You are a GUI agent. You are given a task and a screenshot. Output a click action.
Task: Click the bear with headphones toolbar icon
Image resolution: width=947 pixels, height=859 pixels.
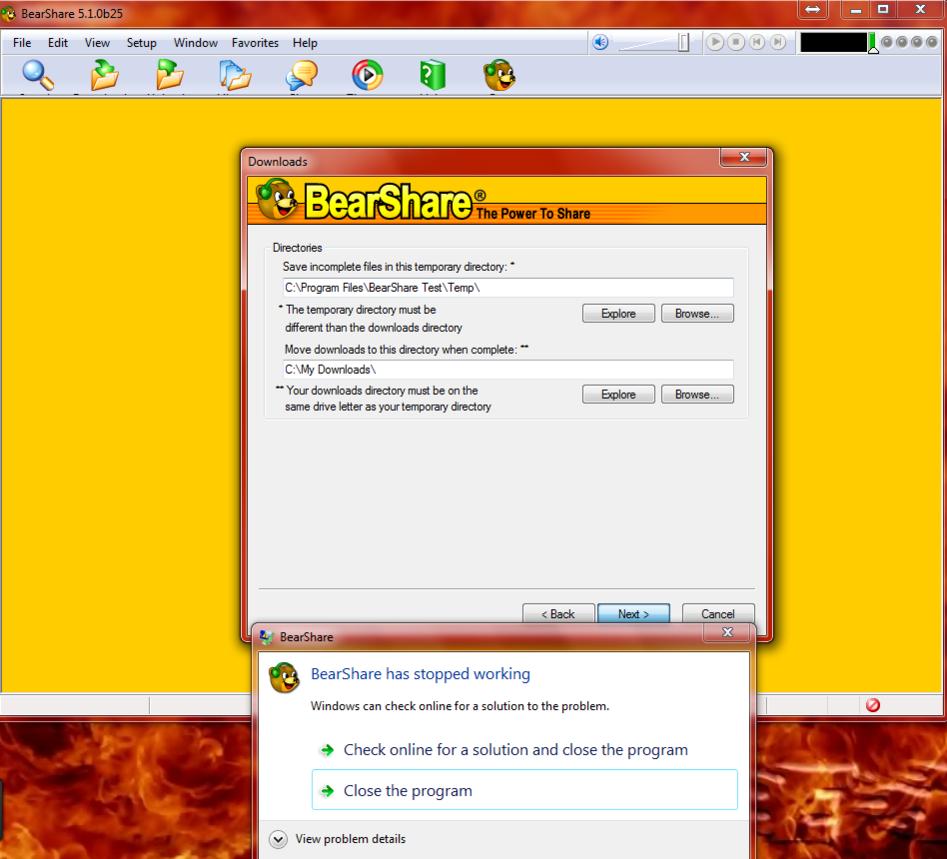click(x=499, y=76)
